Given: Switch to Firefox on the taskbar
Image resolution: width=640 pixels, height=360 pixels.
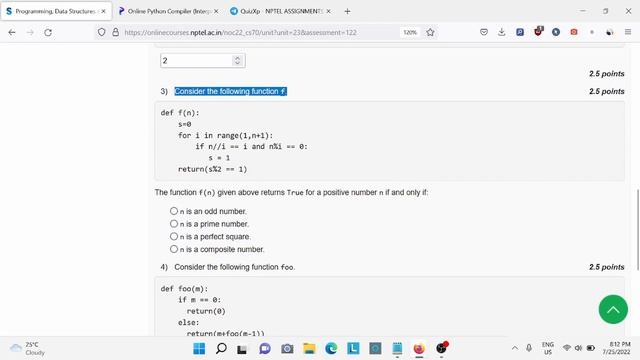Looking at the screenshot, I should coord(419,348).
